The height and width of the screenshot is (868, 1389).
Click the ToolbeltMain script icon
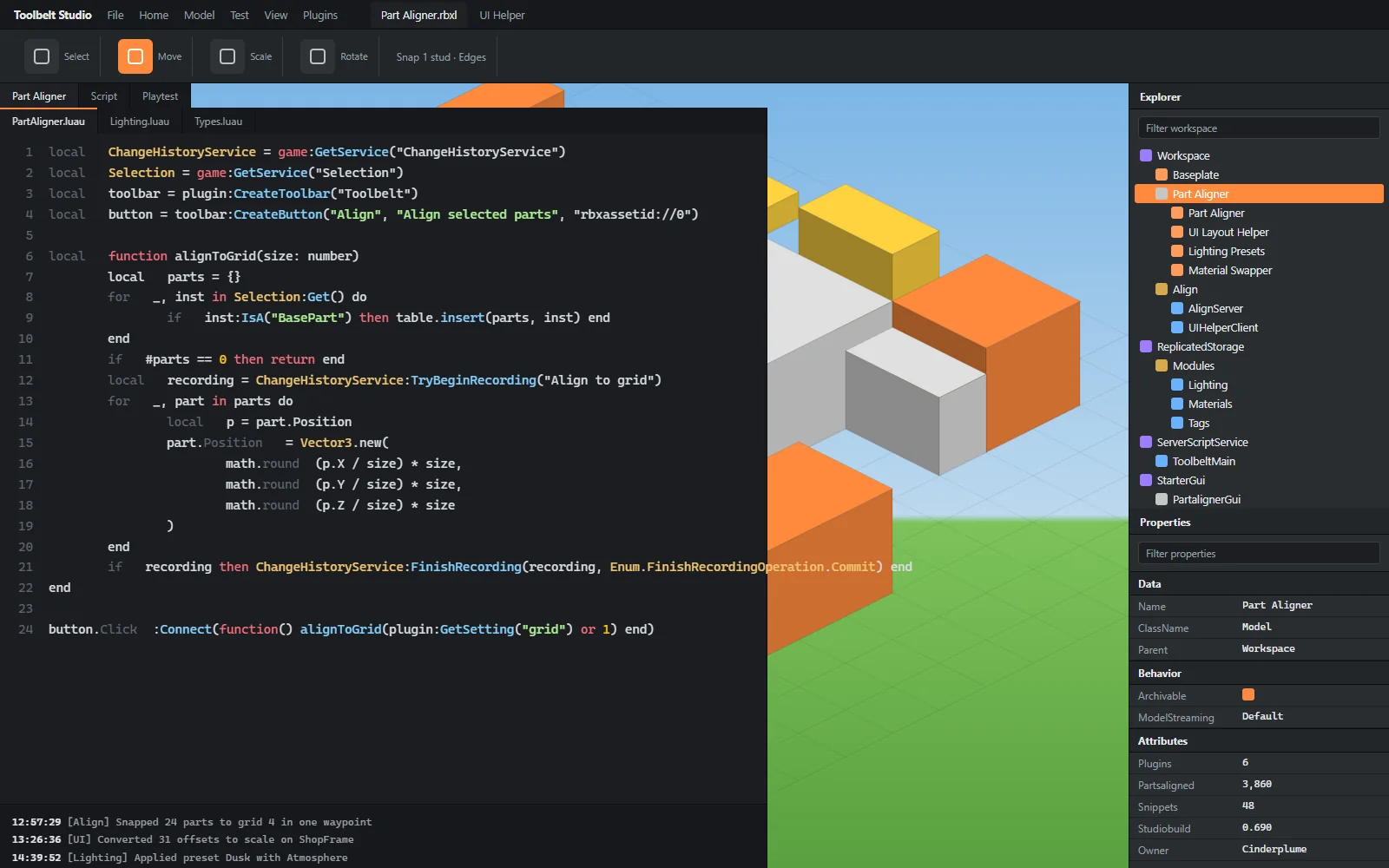1162,461
